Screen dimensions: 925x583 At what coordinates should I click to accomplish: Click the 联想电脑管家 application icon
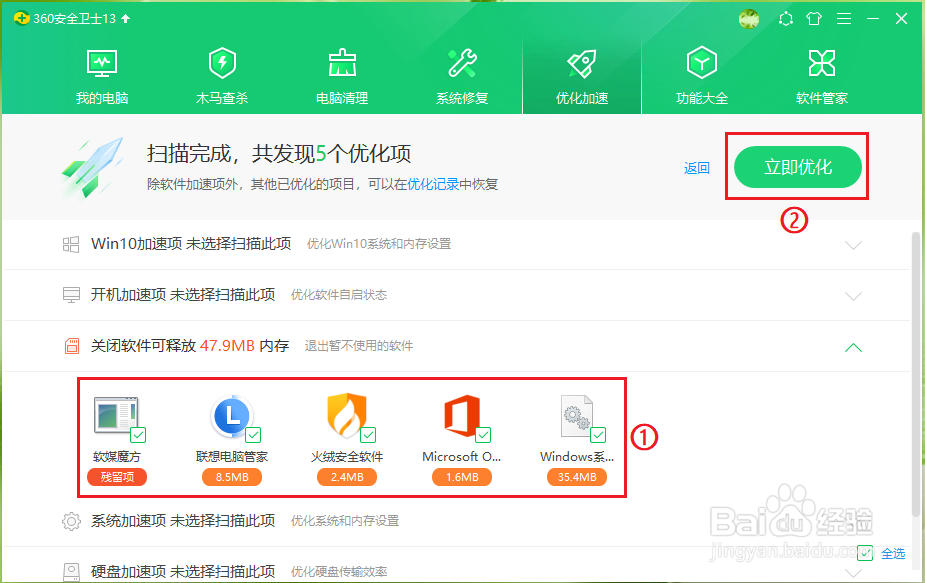coord(231,415)
